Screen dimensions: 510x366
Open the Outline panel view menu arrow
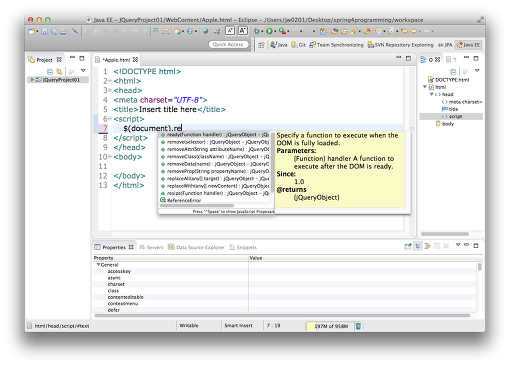coord(477,71)
